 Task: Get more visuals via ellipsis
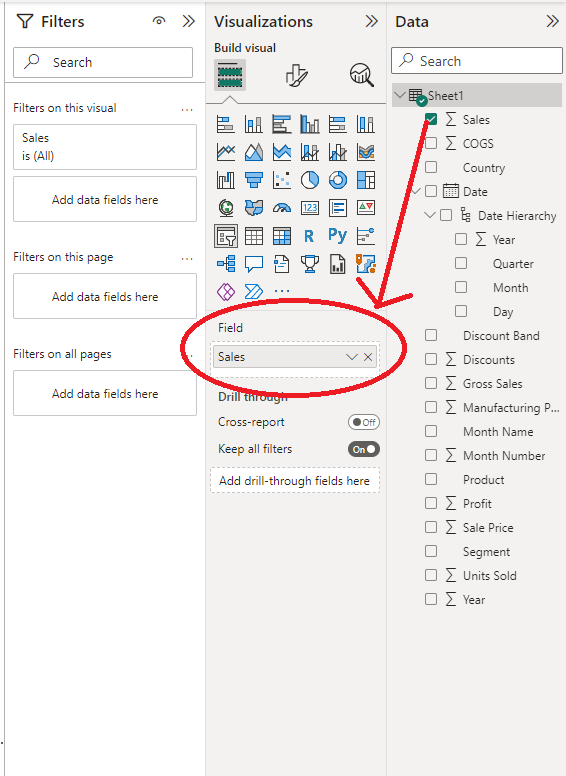click(x=282, y=291)
